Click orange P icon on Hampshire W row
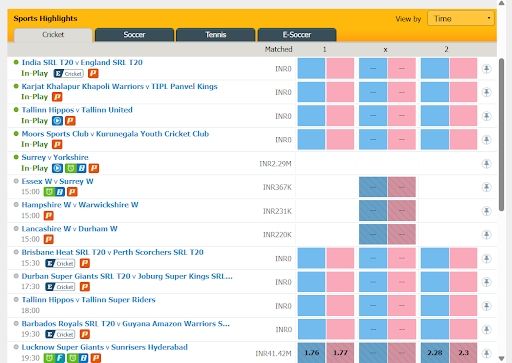Viewport: 512px width, 363px height. 49,216
